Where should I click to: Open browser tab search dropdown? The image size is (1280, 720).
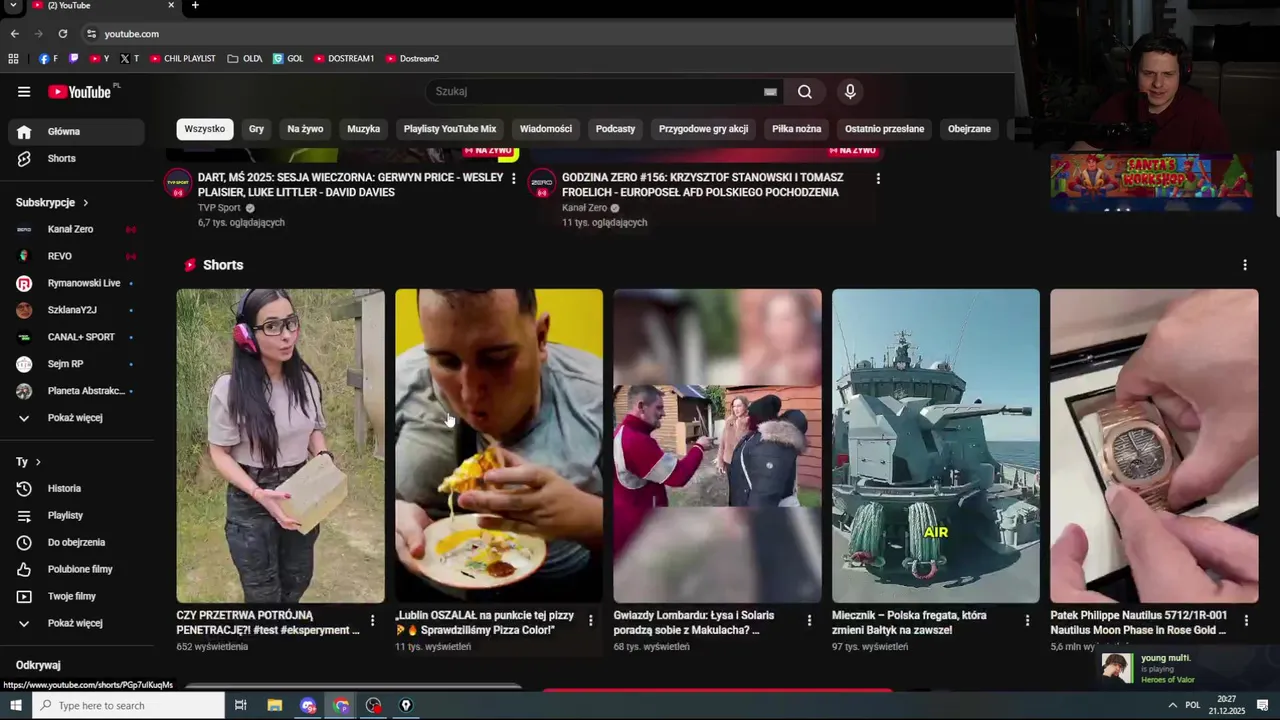[x=13, y=6]
